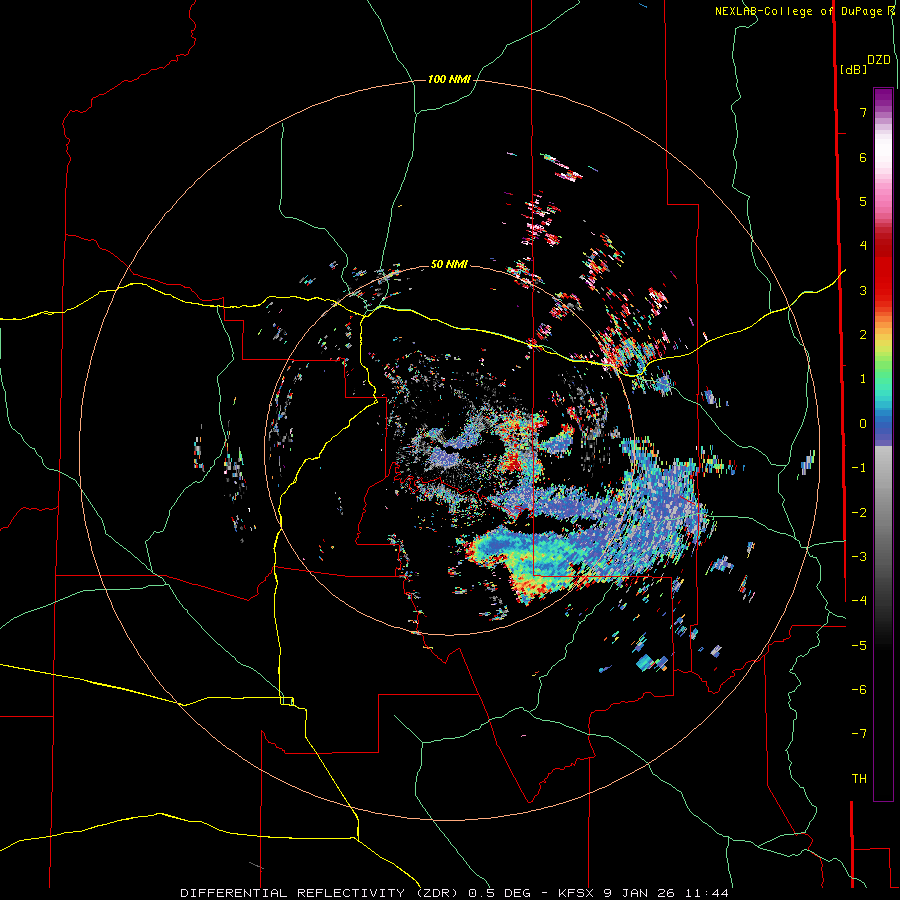
Task: Click the 50 NMI range ring label
Action: 449,264
